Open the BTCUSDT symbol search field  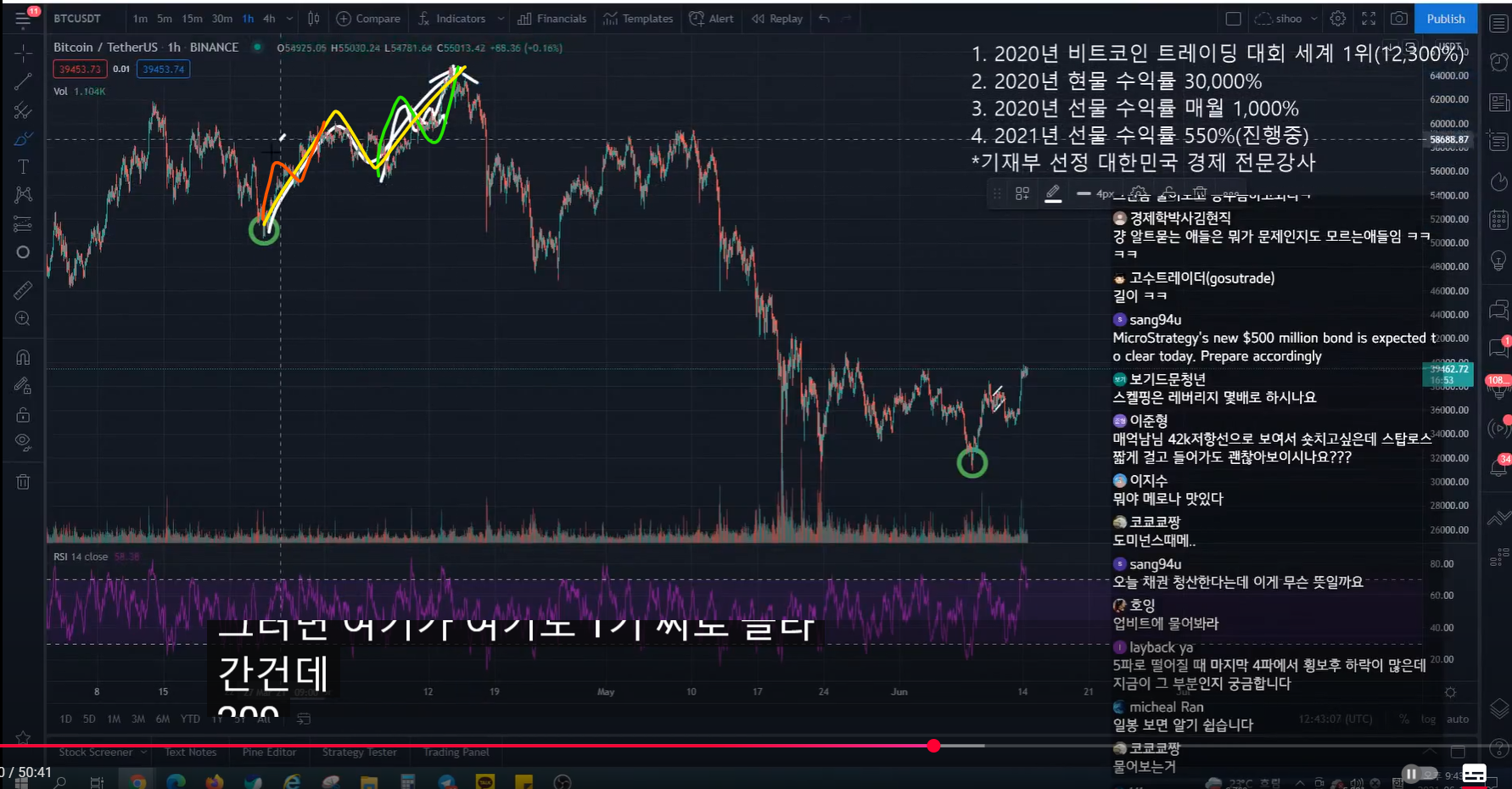pyautogui.click(x=77, y=19)
